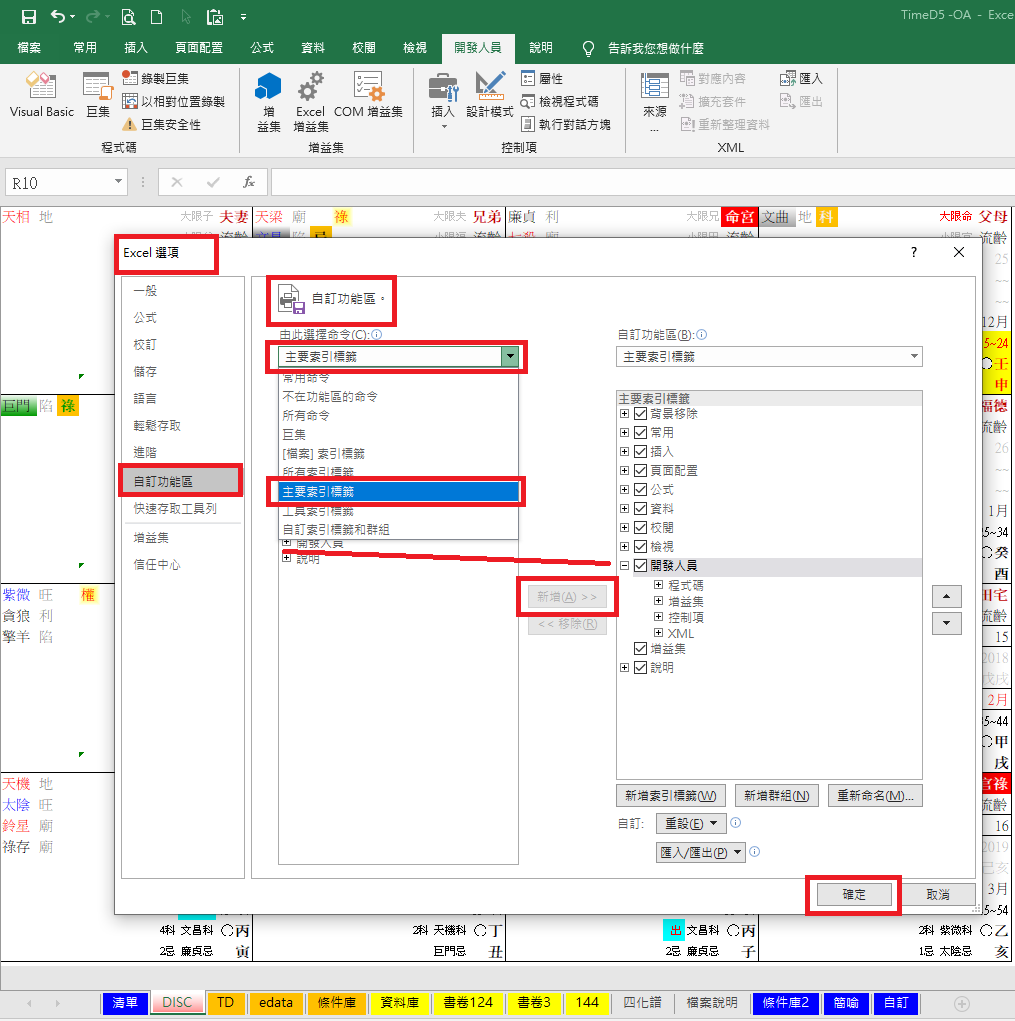Open print preview from quick access toolbar
This screenshot has width=1015, height=1021.
pyautogui.click(x=128, y=16)
